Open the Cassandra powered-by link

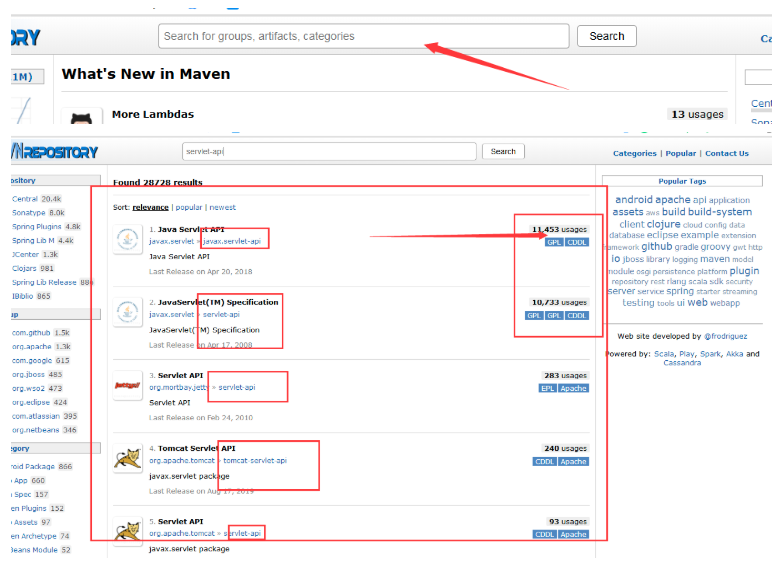[682, 363]
